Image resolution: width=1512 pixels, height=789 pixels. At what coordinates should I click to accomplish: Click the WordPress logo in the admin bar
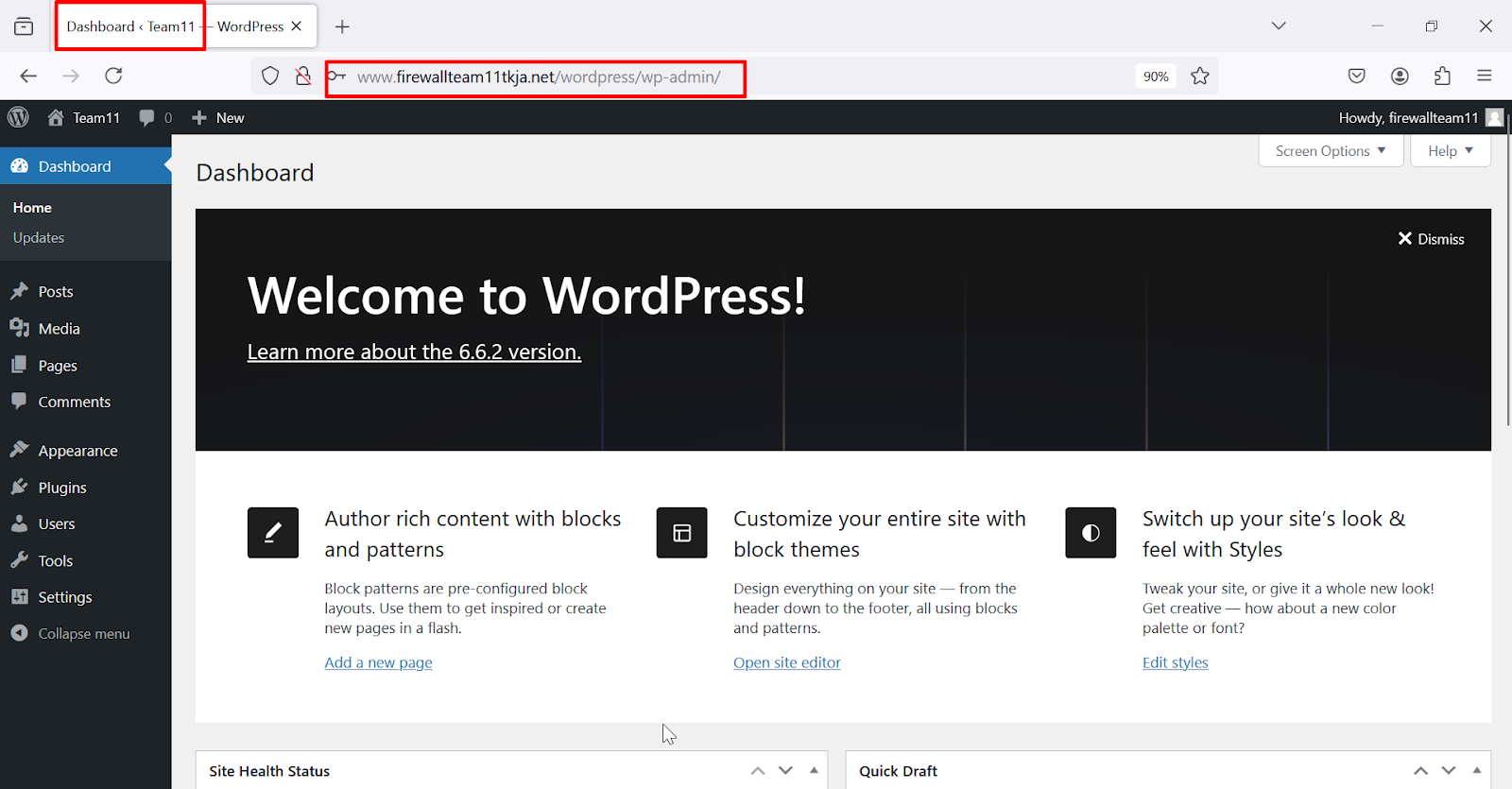[18, 117]
